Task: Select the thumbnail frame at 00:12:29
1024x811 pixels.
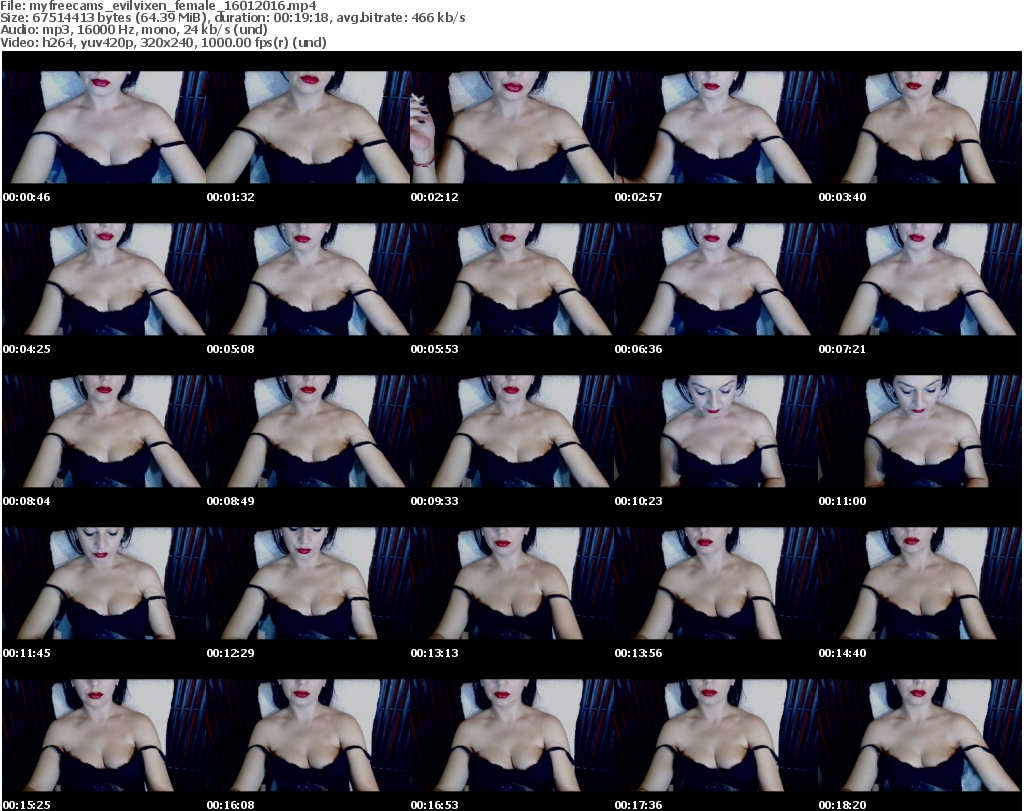Action: 308,584
